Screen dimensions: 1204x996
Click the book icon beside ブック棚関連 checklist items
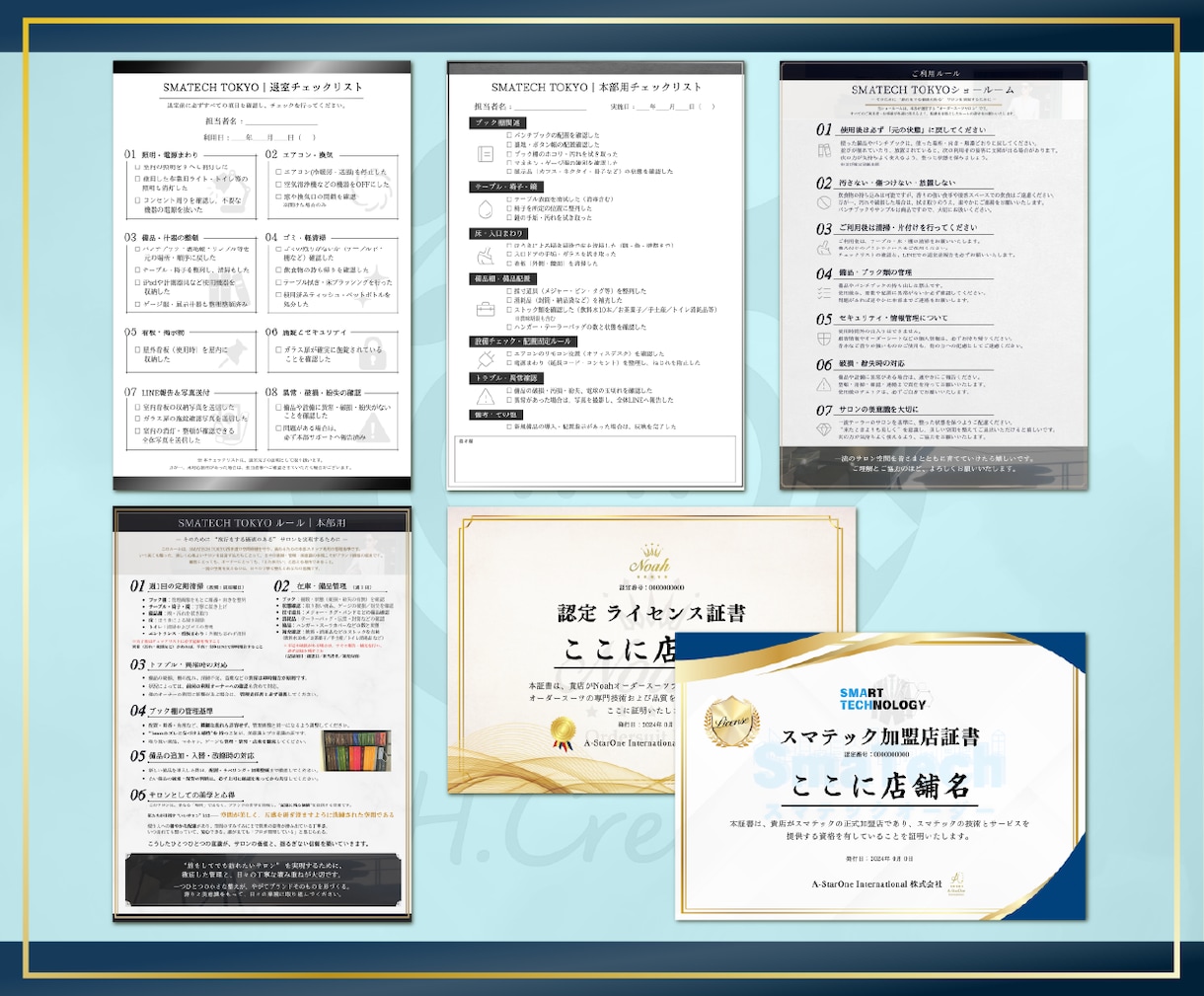tap(485, 154)
